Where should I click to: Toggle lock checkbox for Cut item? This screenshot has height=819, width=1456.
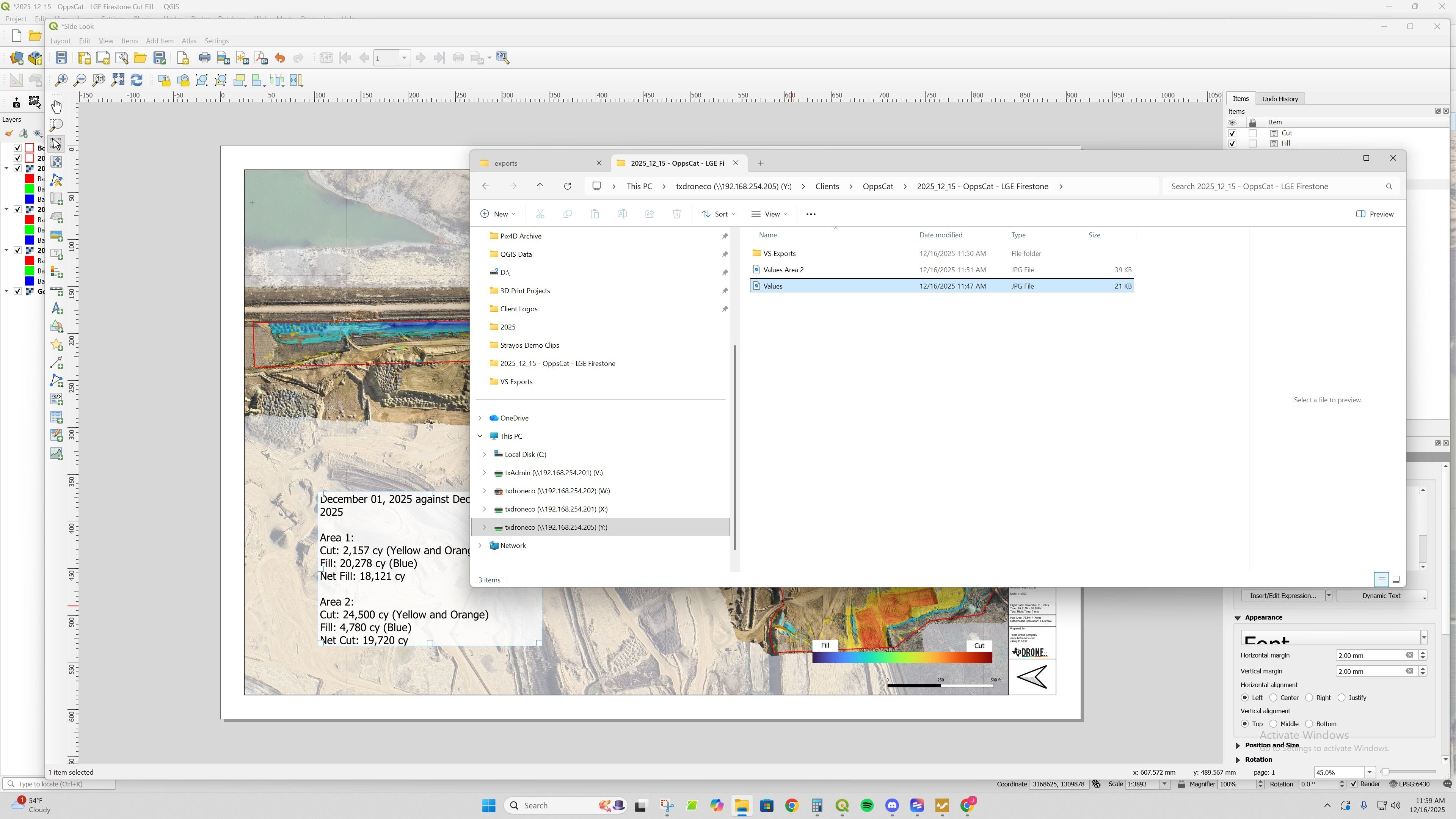pyautogui.click(x=1252, y=133)
